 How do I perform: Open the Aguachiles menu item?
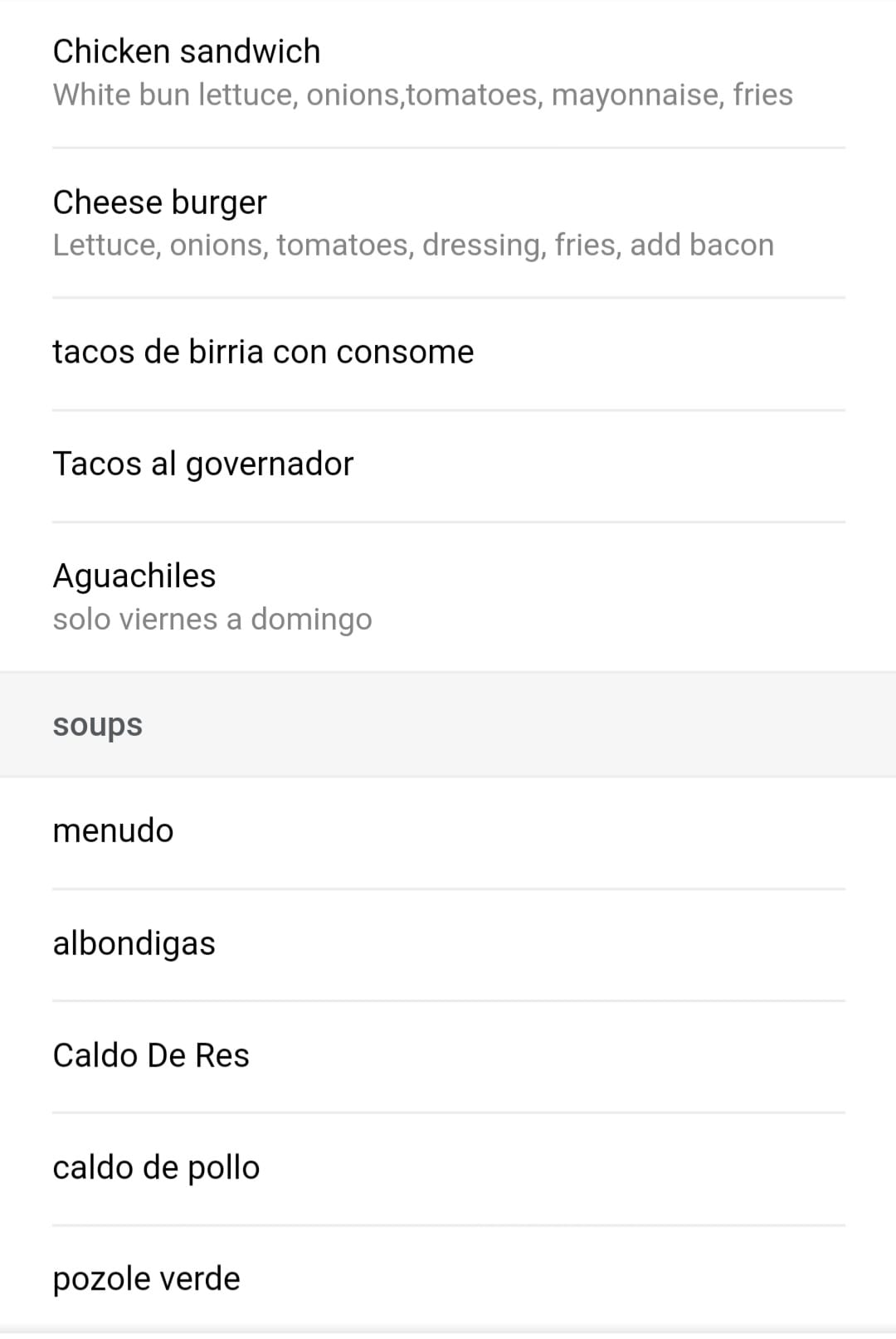pyautogui.click(x=134, y=576)
